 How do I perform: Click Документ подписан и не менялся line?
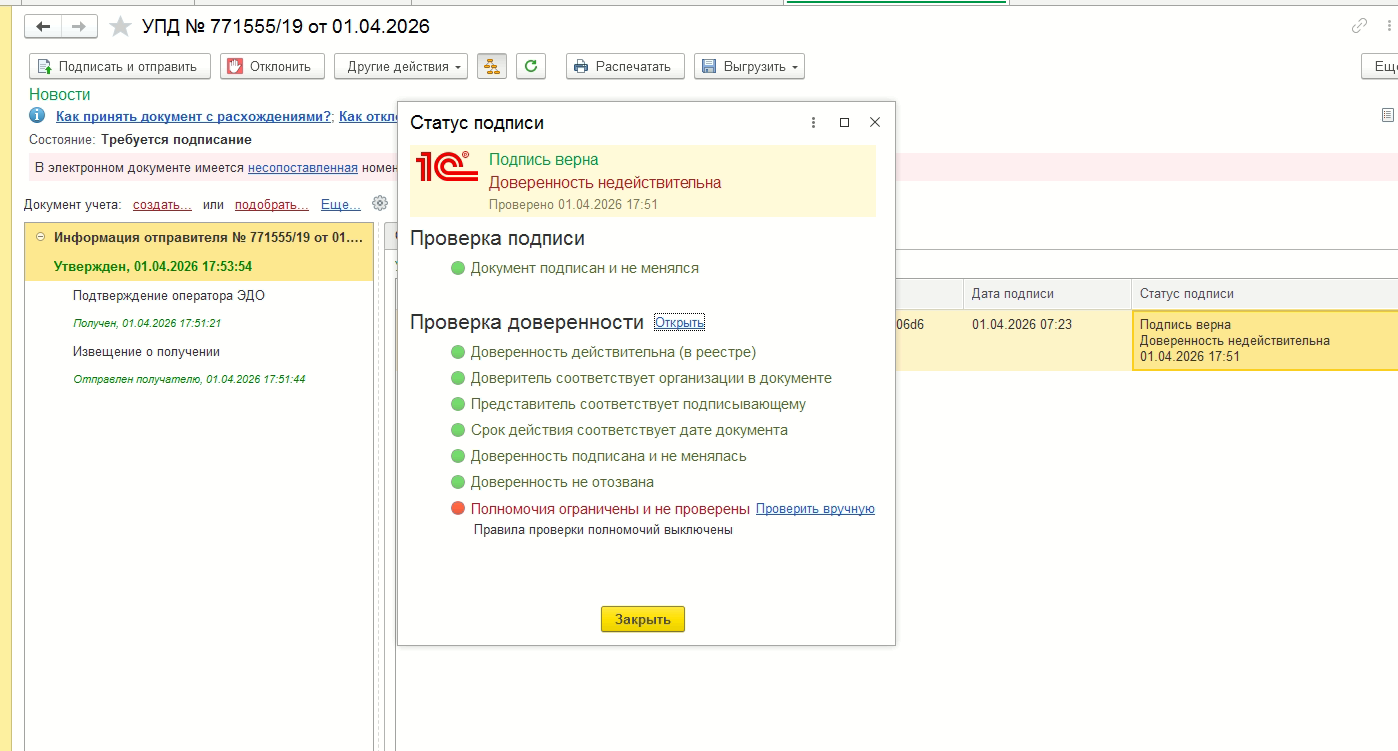click(585, 268)
